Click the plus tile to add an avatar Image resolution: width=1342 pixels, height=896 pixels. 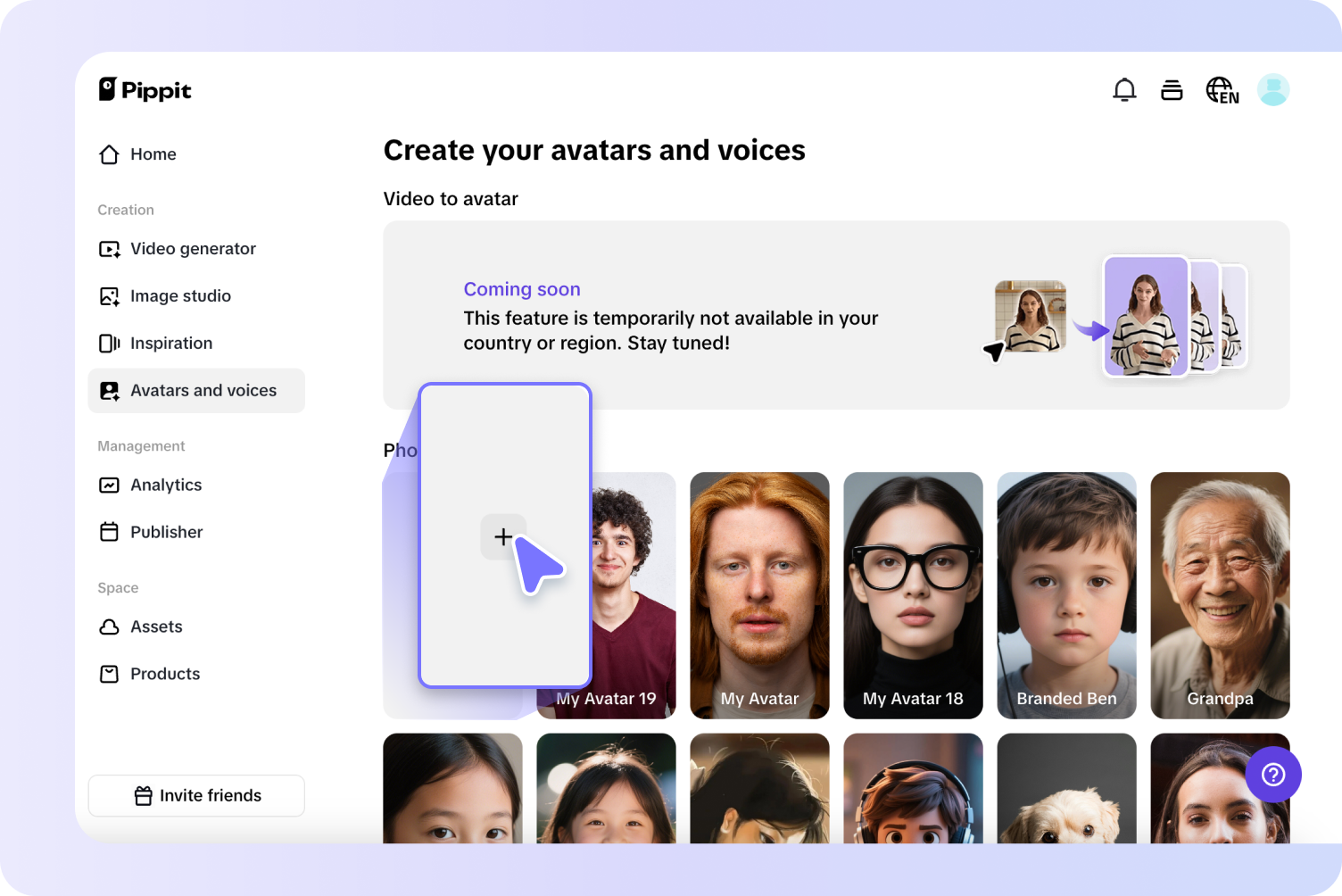point(504,536)
